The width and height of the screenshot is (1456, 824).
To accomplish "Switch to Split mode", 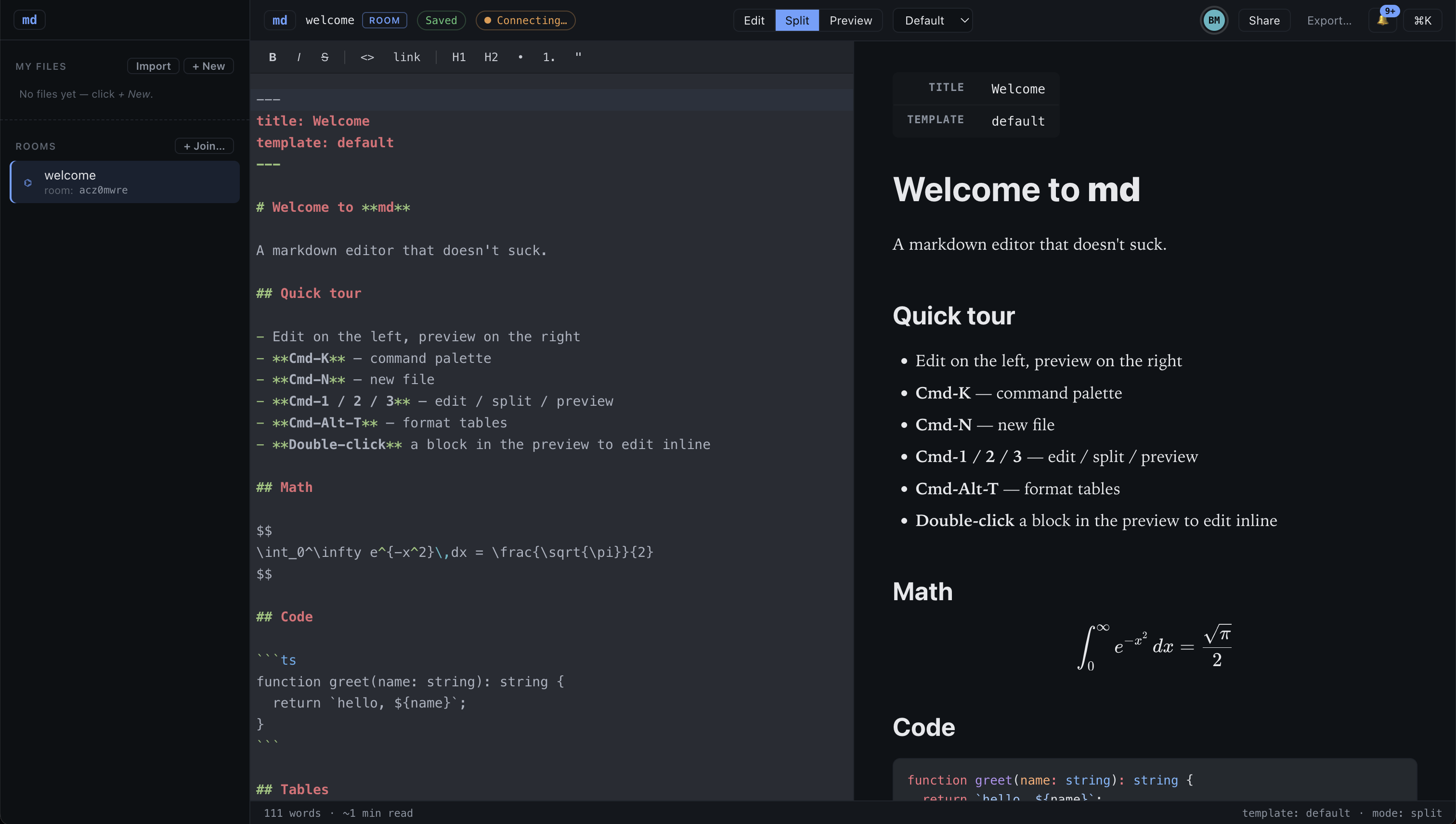I will pyautogui.click(x=796, y=20).
